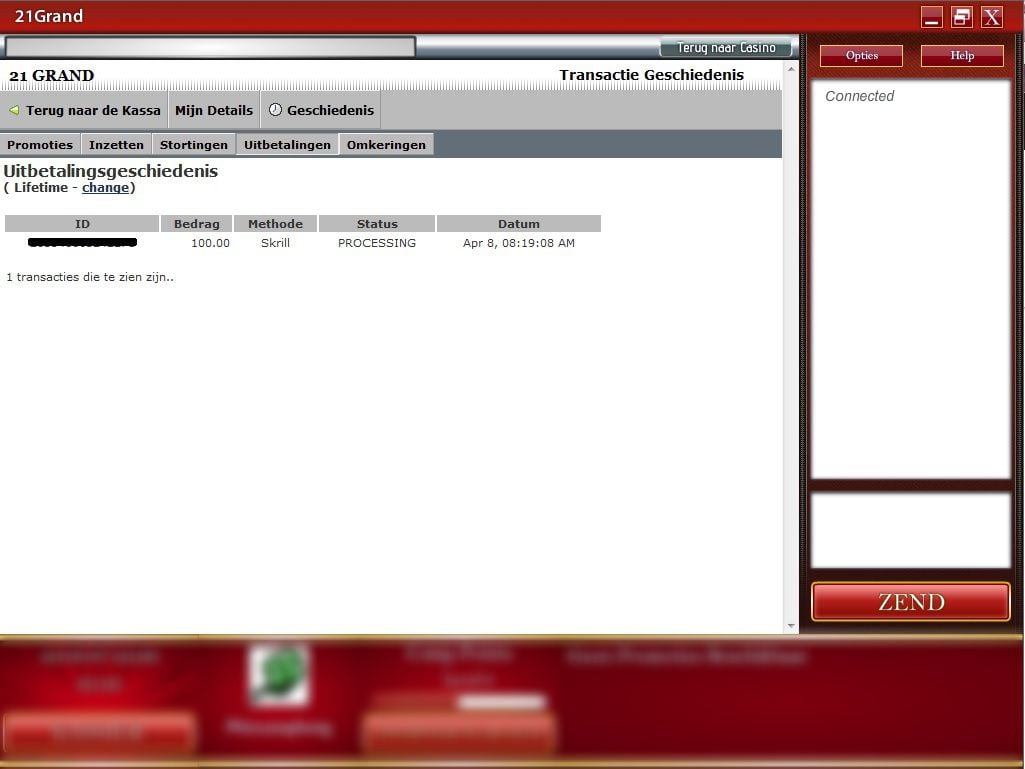Click the green back arrow icon
This screenshot has width=1025, height=769.
click(x=14, y=110)
